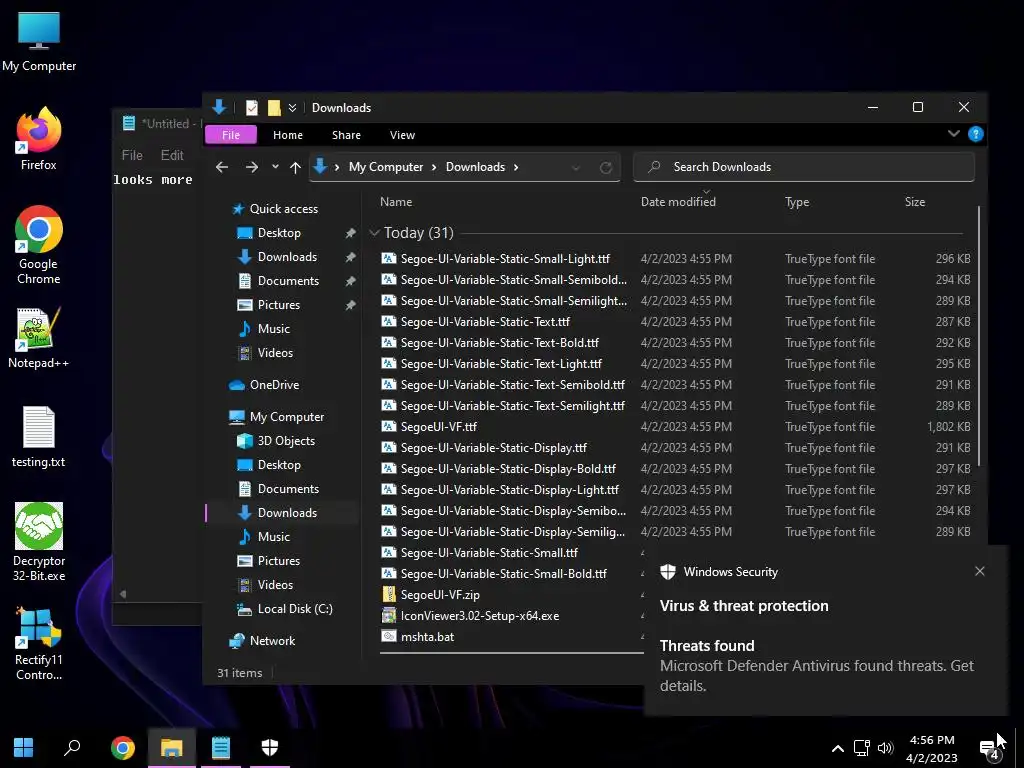Viewport: 1024px width, 768px height.
Task: Refresh the Downloads folder view
Action: pyautogui.click(x=606, y=168)
